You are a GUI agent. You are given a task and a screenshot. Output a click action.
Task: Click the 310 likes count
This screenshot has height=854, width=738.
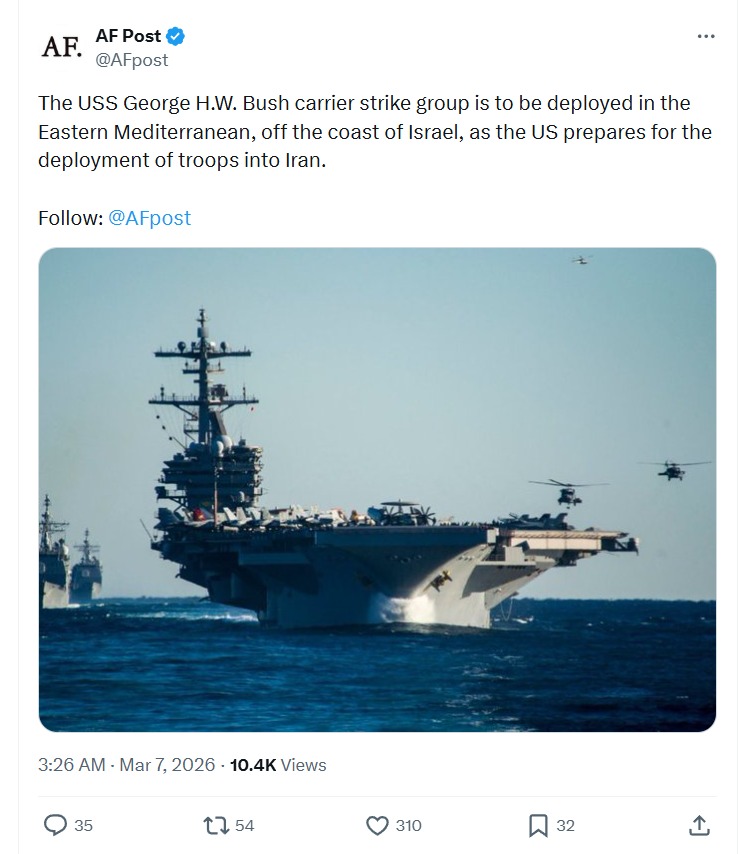[x=408, y=826]
